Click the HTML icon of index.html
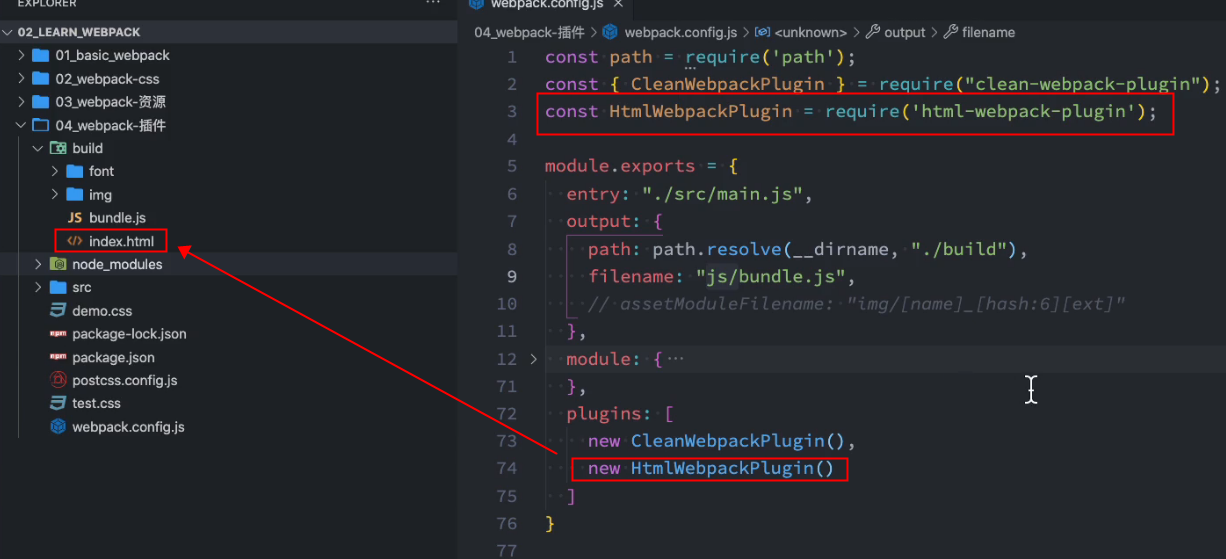 74,241
